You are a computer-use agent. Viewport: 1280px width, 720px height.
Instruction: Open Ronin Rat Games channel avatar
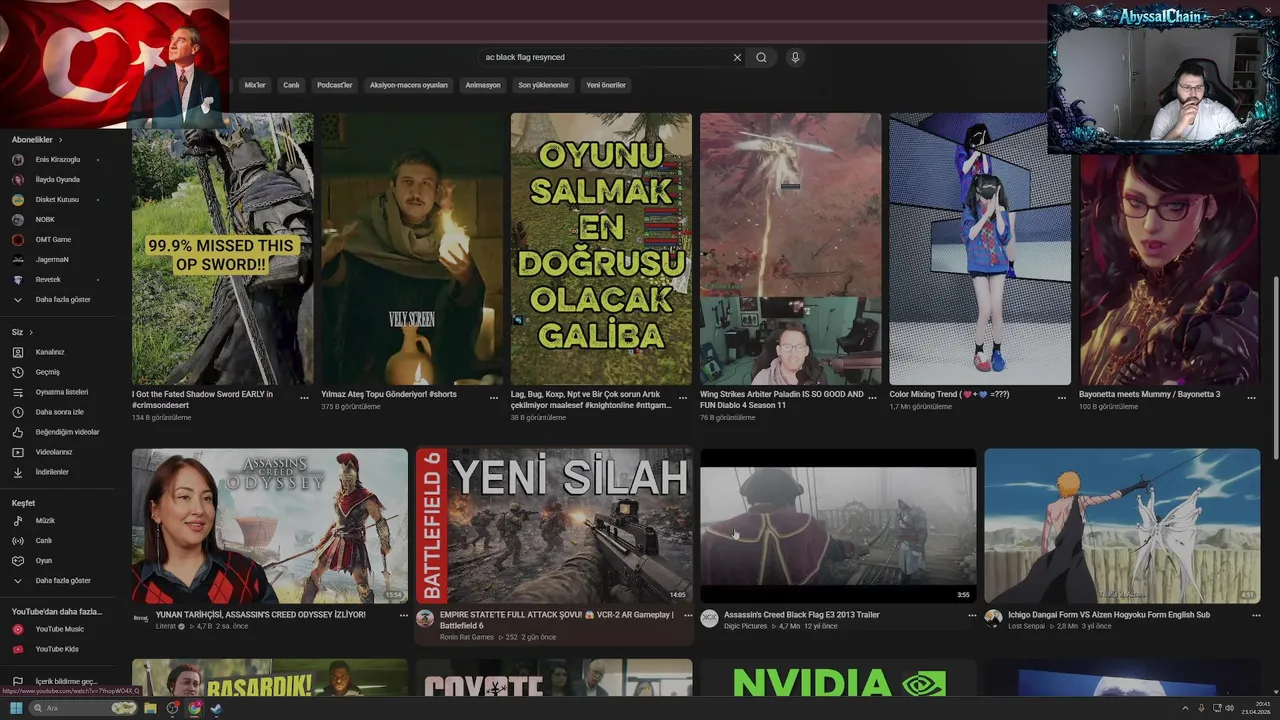425,619
